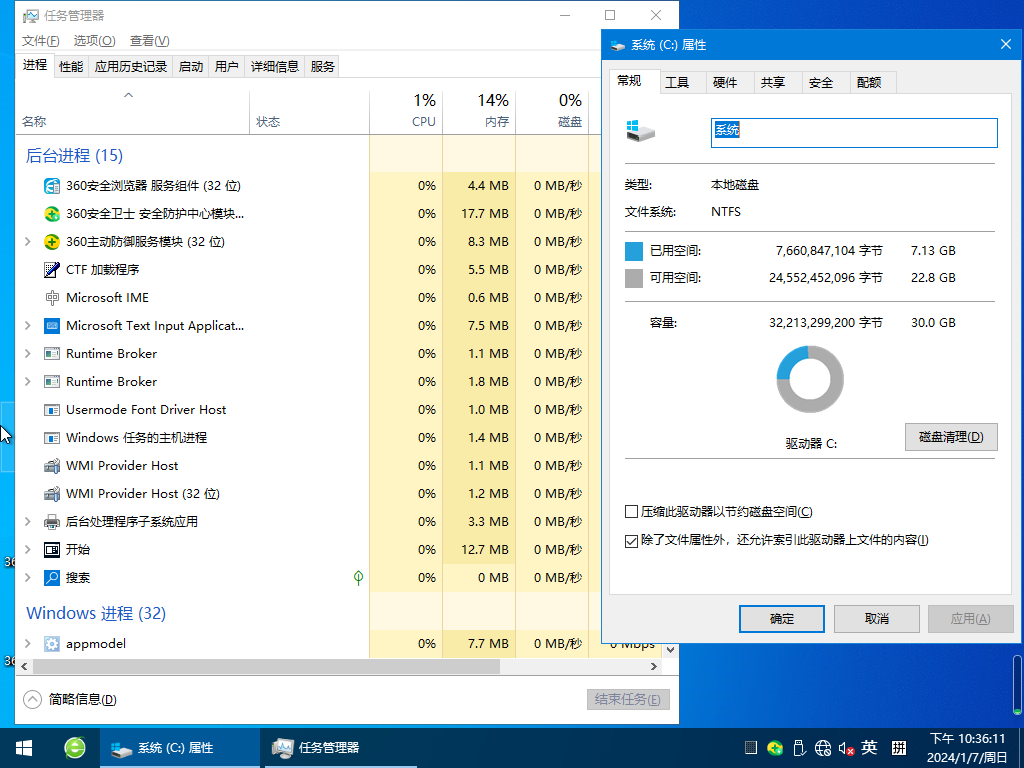Sort processes by the 名称 column header
Screen dimensions: 1024x768
133,112
